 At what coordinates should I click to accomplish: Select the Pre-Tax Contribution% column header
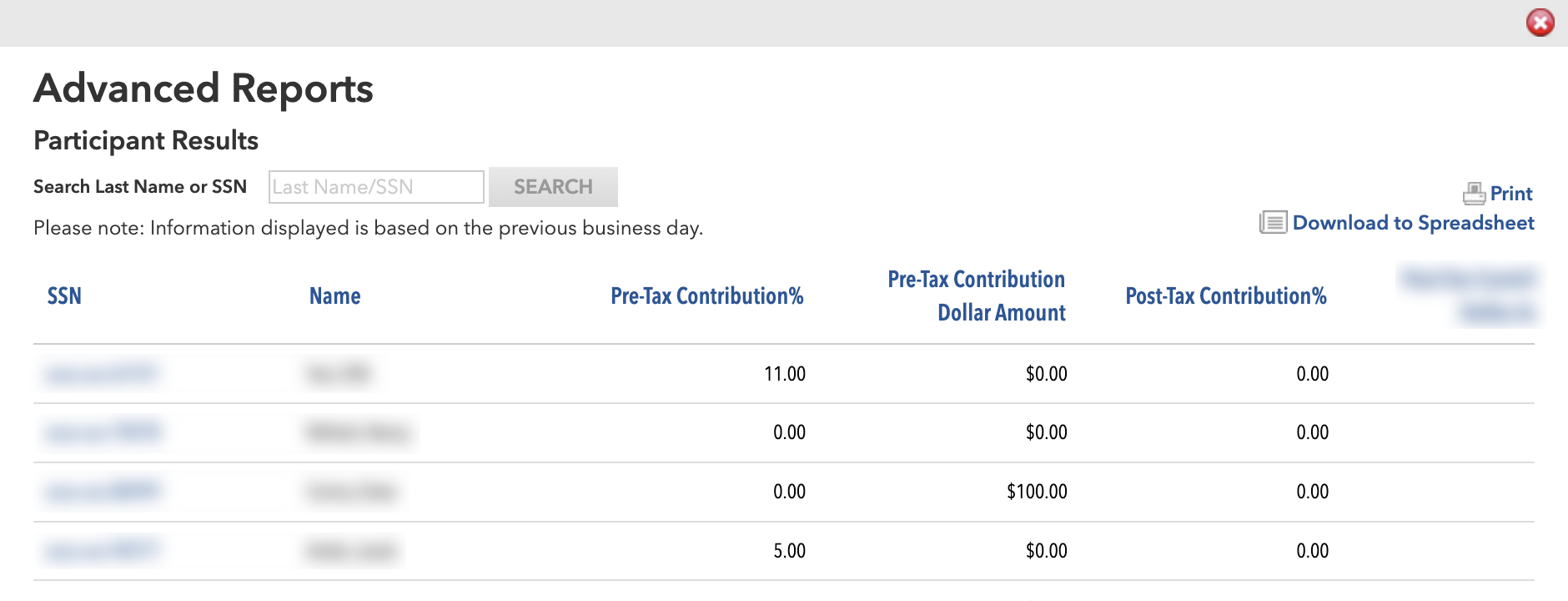(x=706, y=296)
